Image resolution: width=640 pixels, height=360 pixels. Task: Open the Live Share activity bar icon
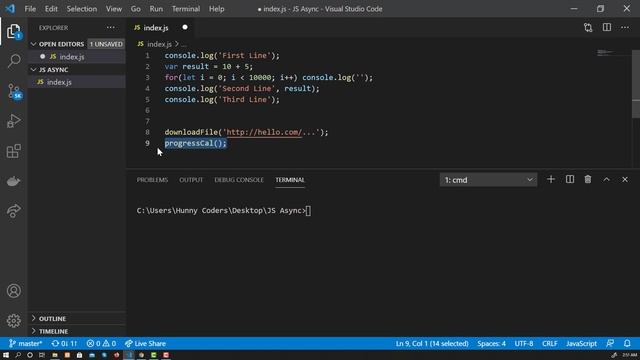tap(13, 211)
